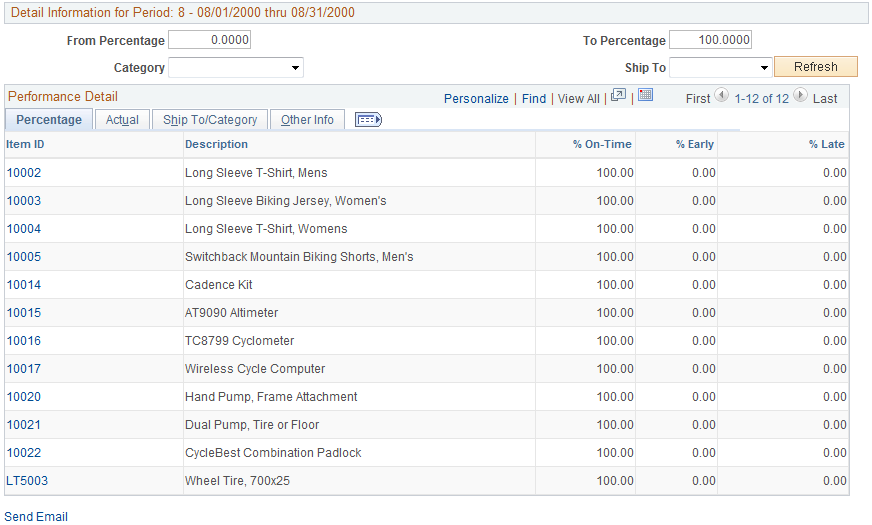Image resolution: width=872 pixels, height=525 pixels.
Task: Open item LT5003 link
Action: [27, 481]
